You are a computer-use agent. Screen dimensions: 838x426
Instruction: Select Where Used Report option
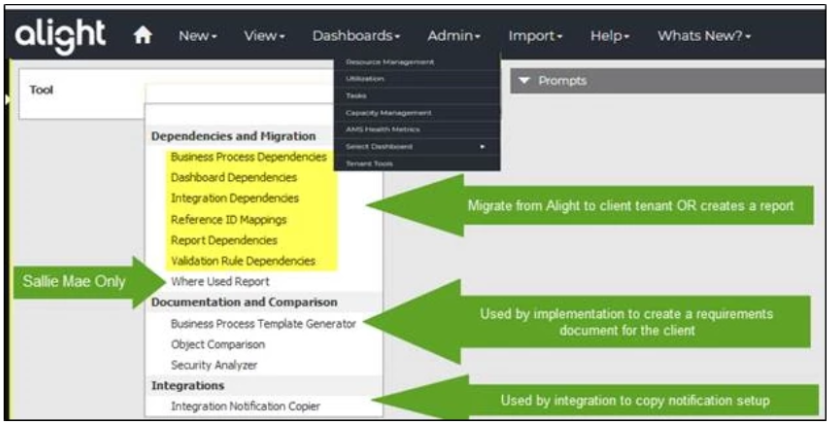pos(220,282)
